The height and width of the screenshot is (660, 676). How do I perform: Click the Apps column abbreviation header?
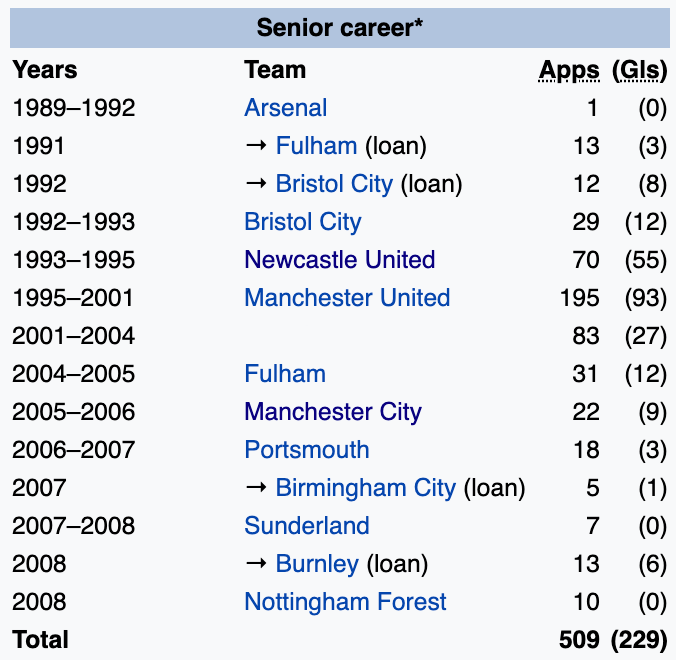pyautogui.click(x=569, y=70)
